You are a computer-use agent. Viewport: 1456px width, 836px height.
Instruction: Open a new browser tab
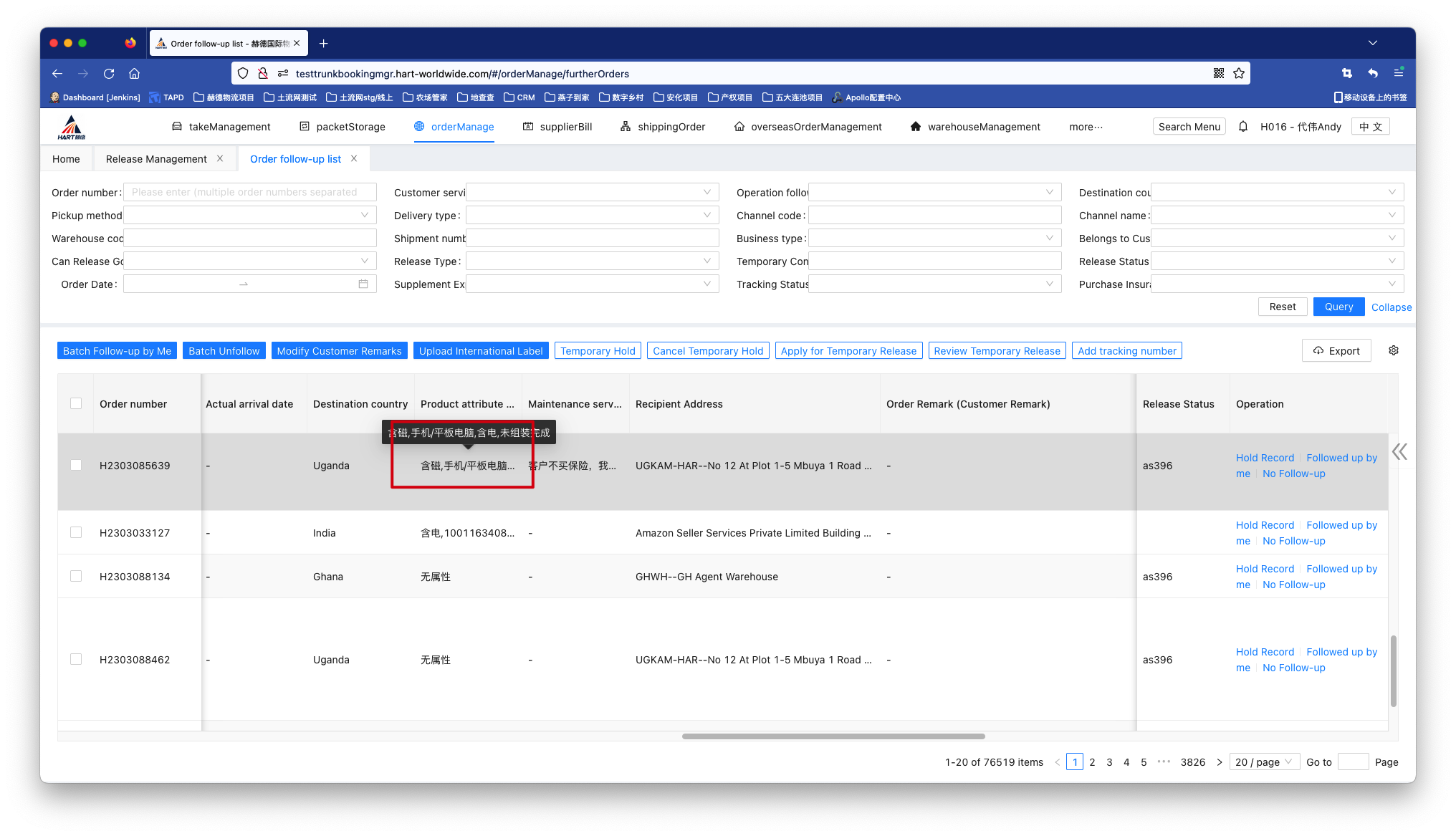324,43
